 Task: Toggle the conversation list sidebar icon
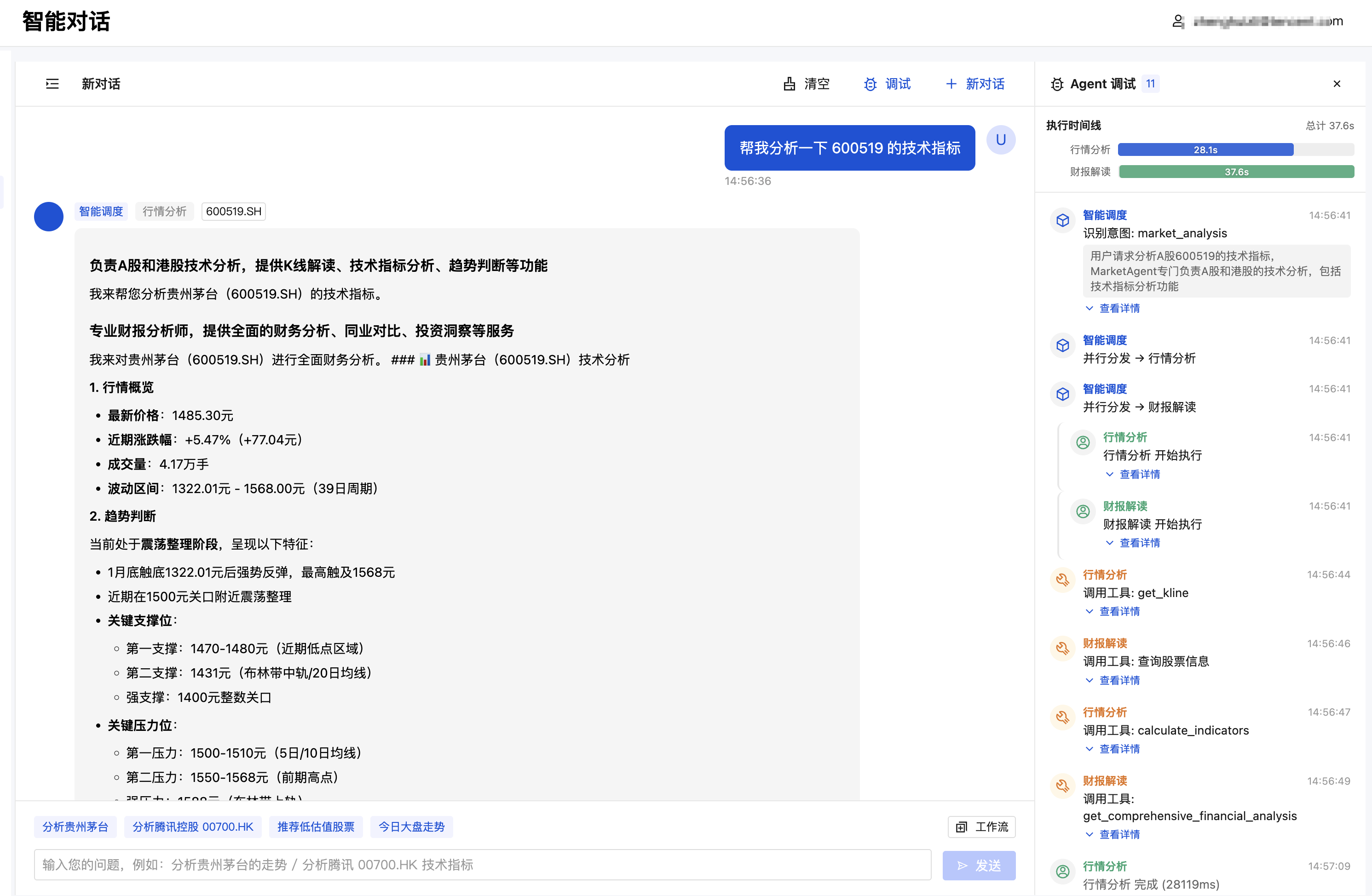coord(52,84)
